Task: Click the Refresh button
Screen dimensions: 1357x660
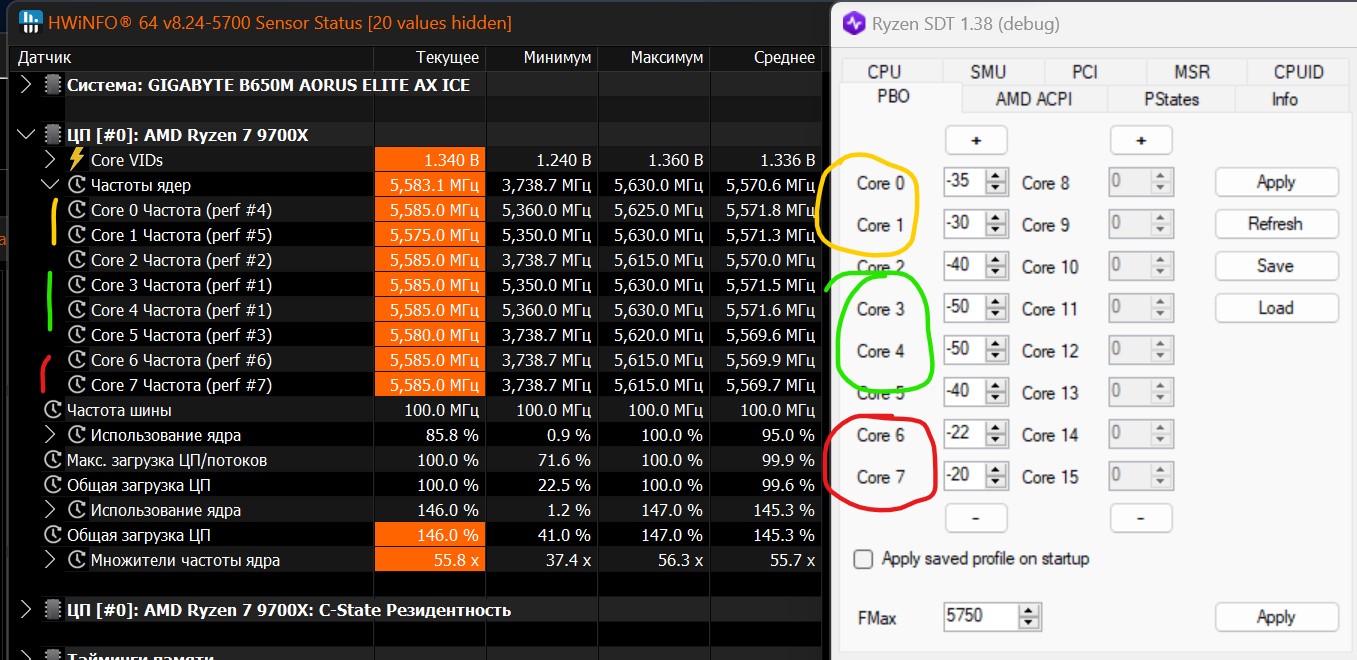Action: [1276, 224]
